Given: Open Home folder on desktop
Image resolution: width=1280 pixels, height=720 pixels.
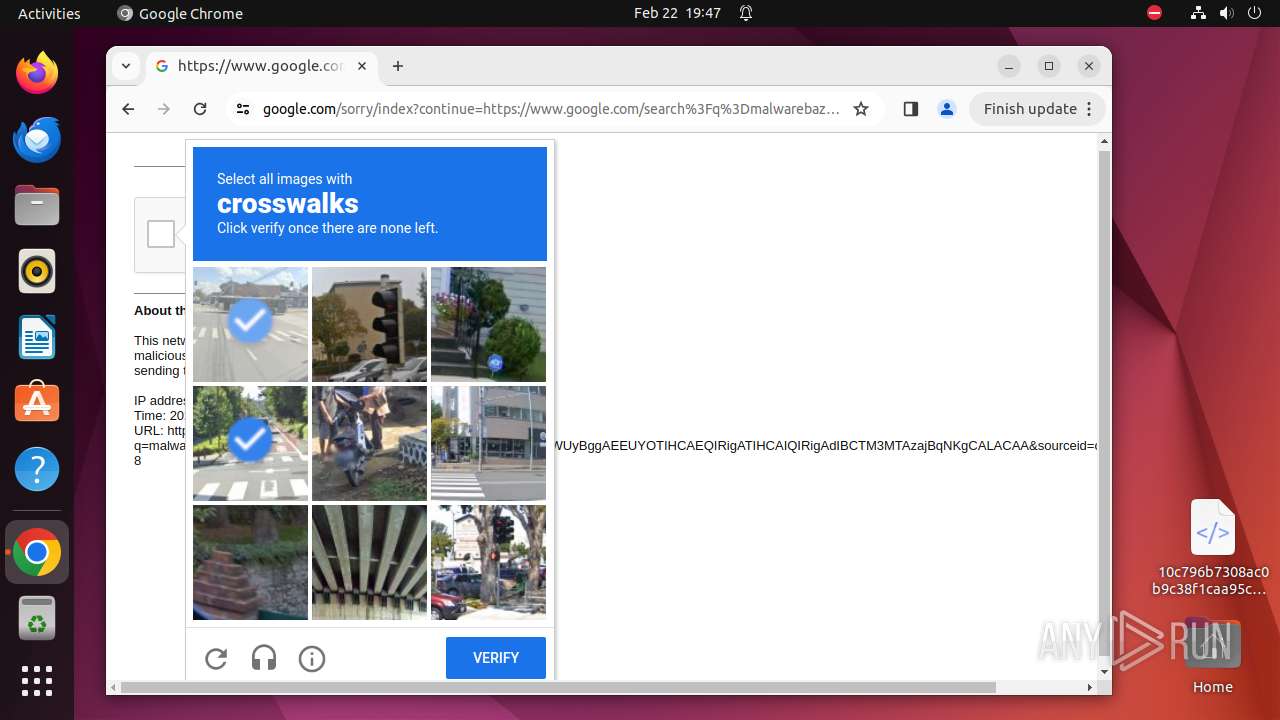Looking at the screenshot, I should tap(1213, 655).
